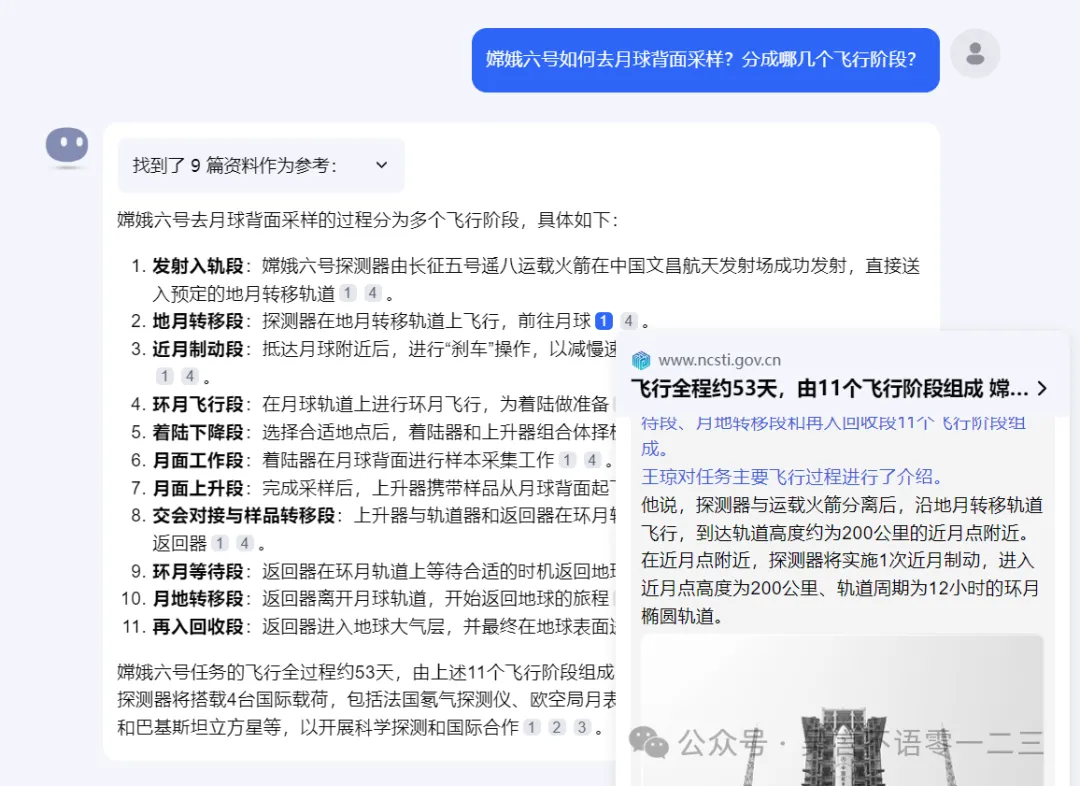Click citation 2 at end of summary

(557, 727)
